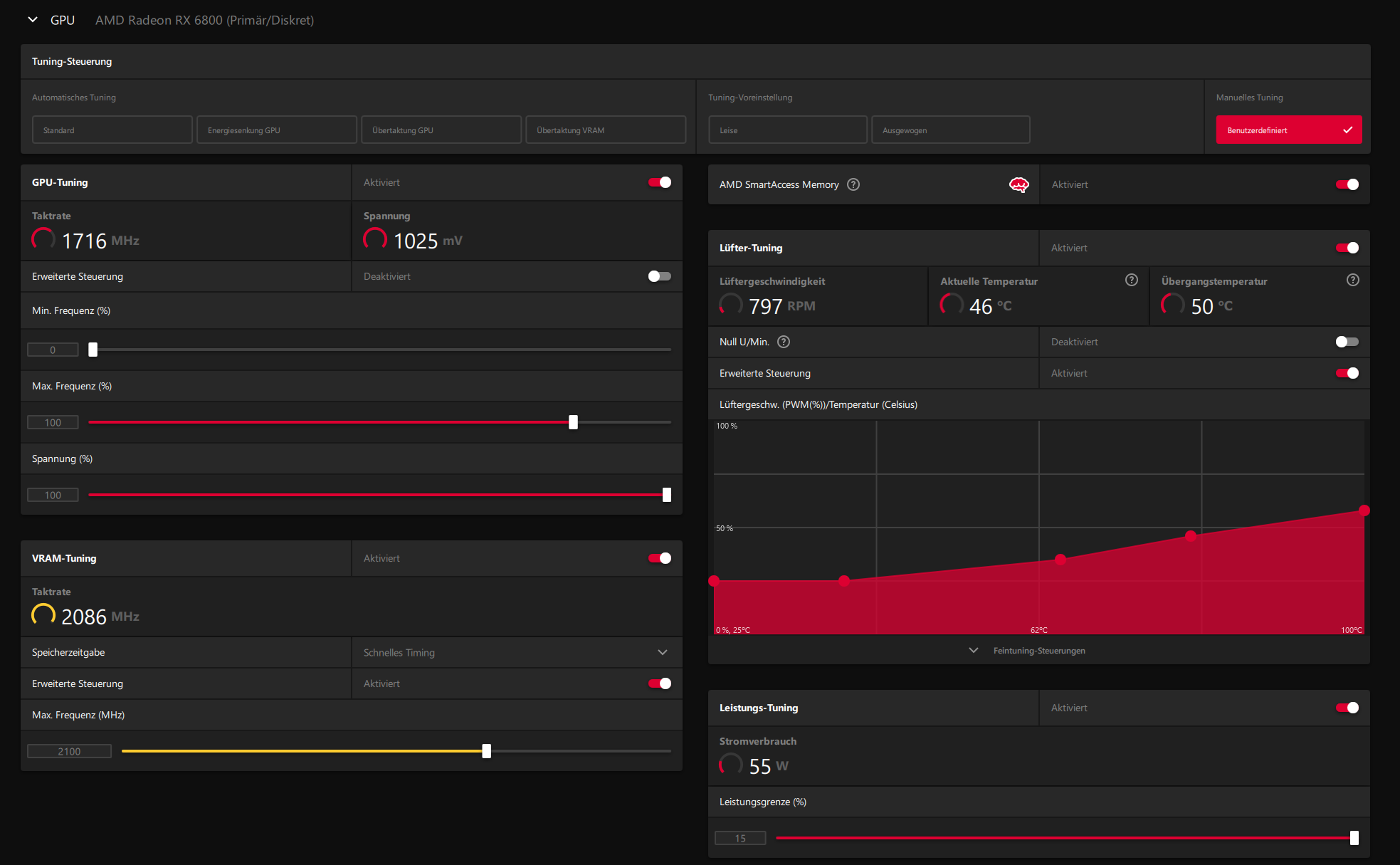
Task: Select the Übertaktung GPU preset
Action: 441,130
